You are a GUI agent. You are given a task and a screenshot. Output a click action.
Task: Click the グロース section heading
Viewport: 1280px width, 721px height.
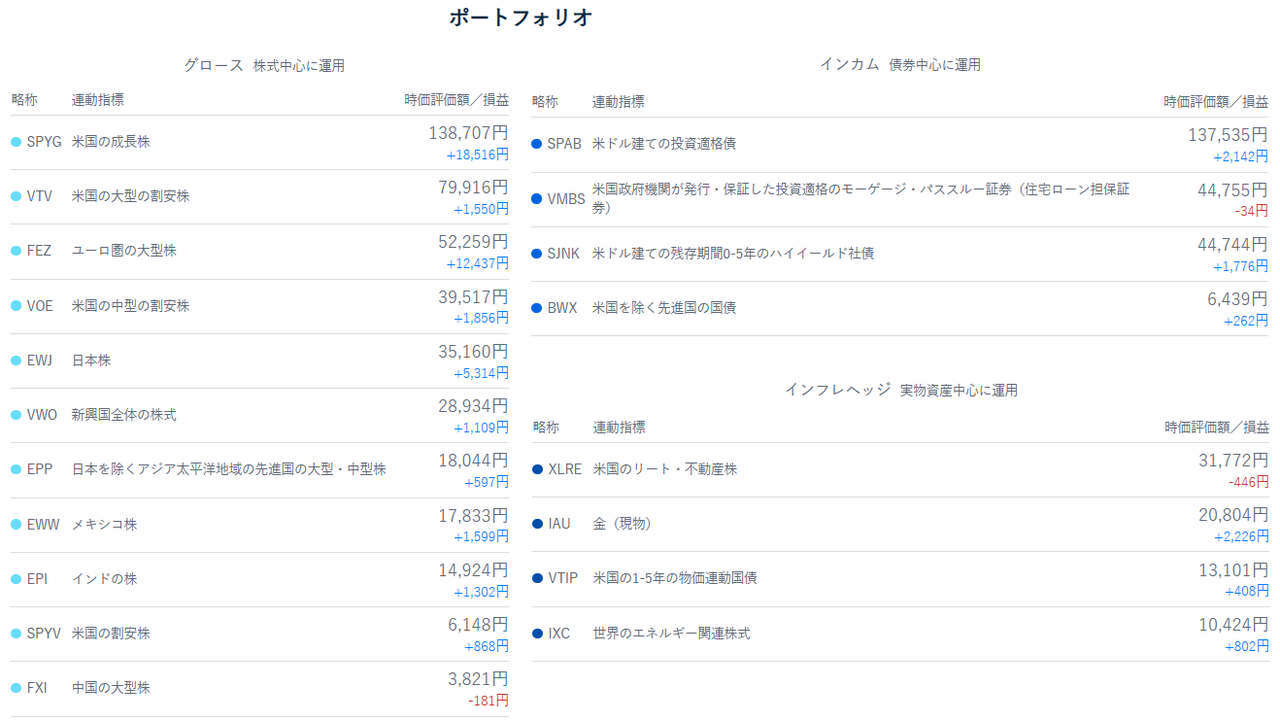point(213,65)
